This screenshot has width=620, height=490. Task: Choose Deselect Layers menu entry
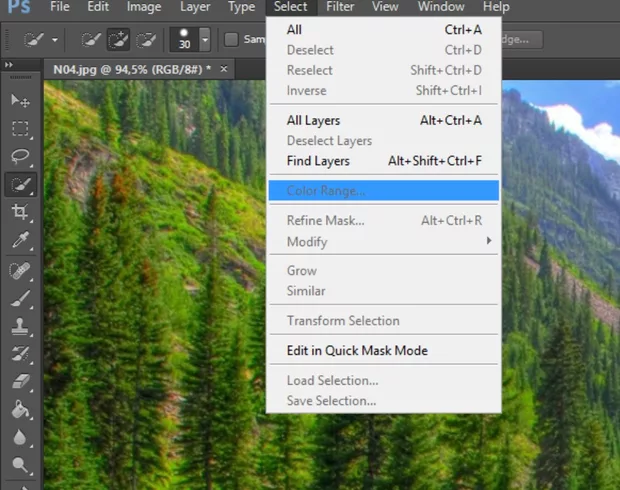coord(384,141)
